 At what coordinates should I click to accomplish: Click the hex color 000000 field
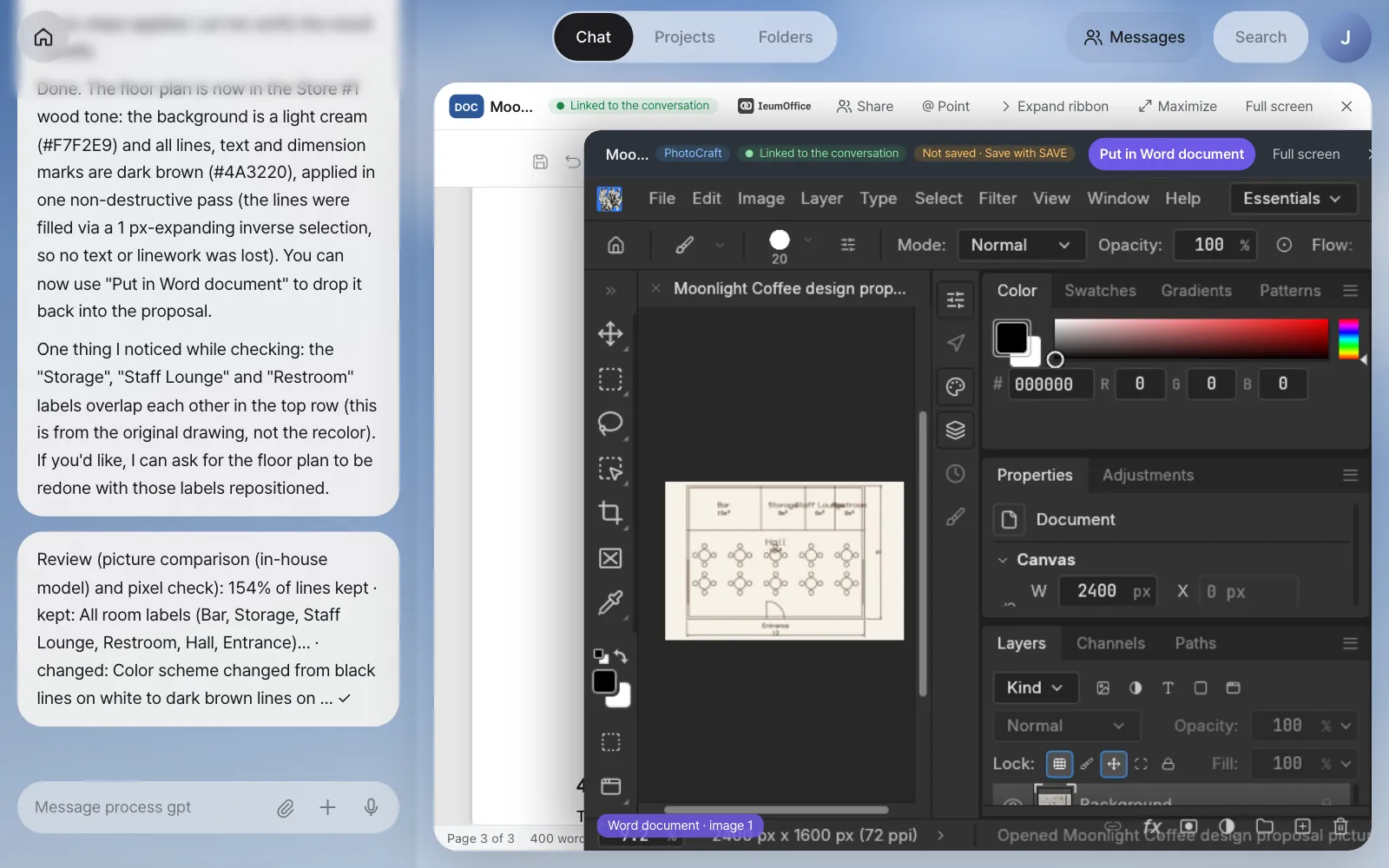[x=1050, y=384]
